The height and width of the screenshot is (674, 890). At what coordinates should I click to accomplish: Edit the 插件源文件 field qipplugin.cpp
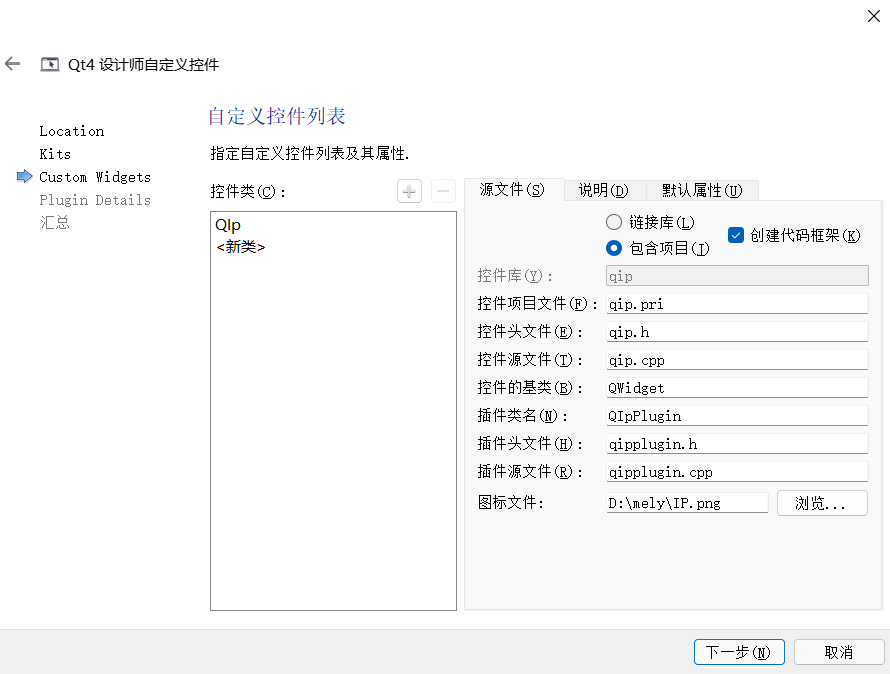737,472
